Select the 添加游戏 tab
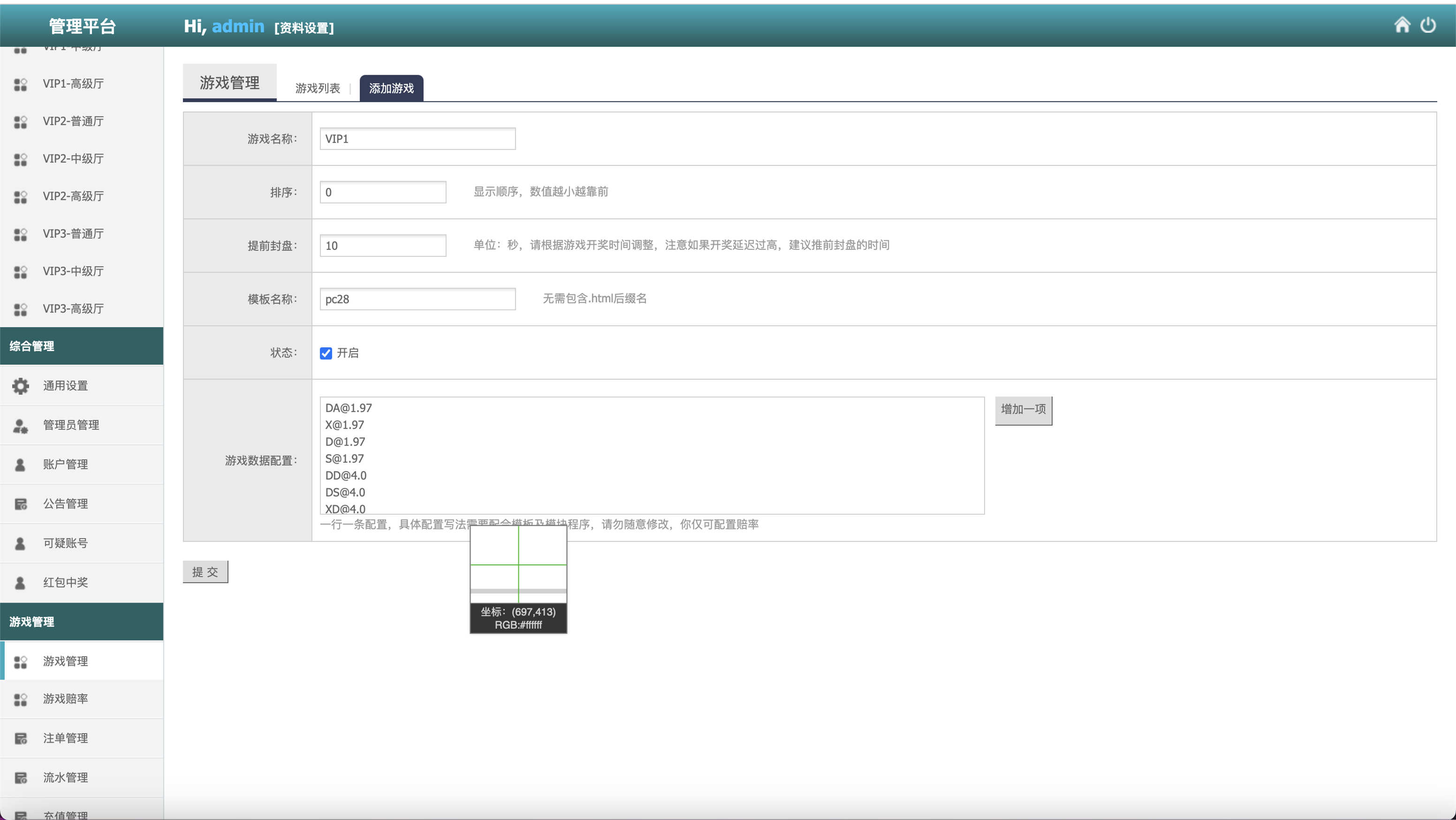Image resolution: width=1456 pixels, height=820 pixels. pos(391,88)
